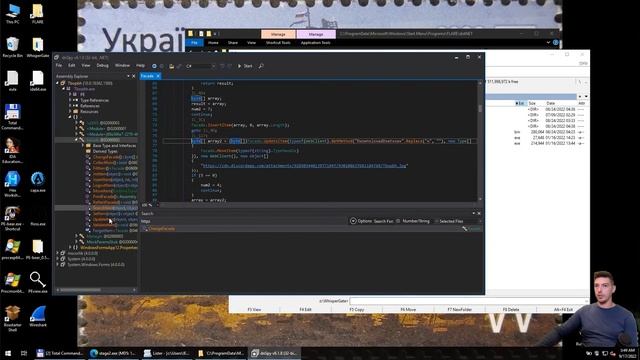Click dnSpy navigate forward arrow icon
640x360 pixels.
[162, 66]
